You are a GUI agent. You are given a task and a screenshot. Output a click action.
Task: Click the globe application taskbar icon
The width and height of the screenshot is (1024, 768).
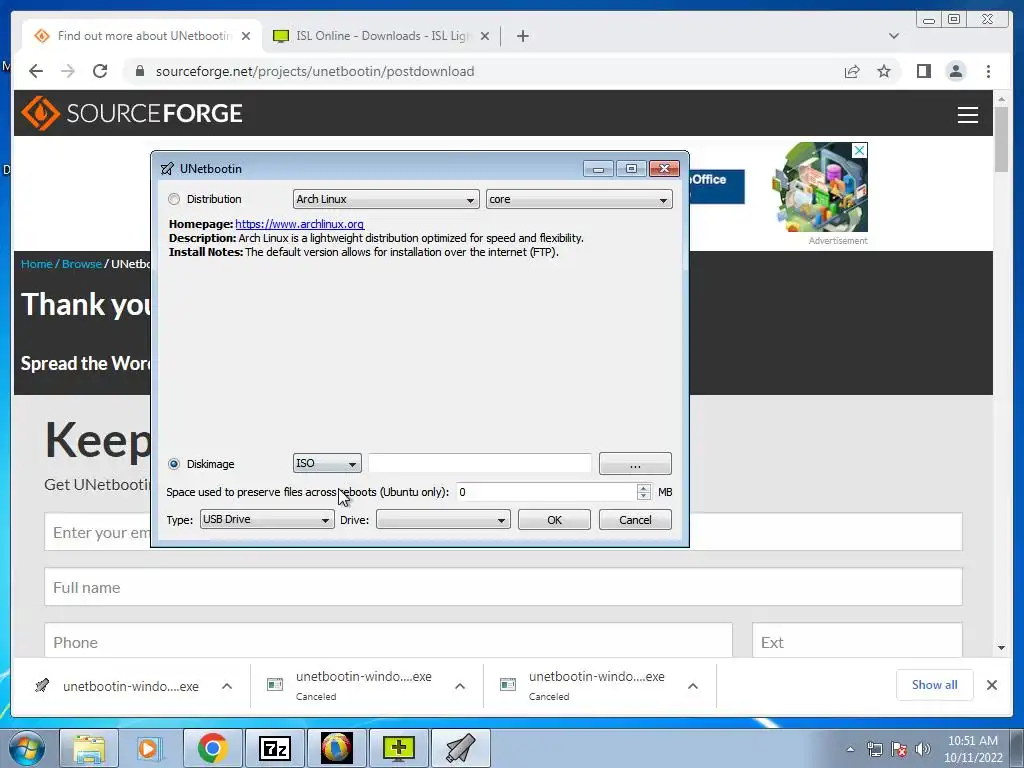click(x=336, y=748)
